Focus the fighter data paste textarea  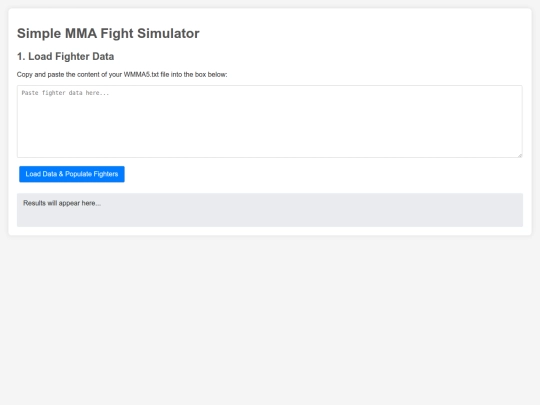[x=270, y=122]
